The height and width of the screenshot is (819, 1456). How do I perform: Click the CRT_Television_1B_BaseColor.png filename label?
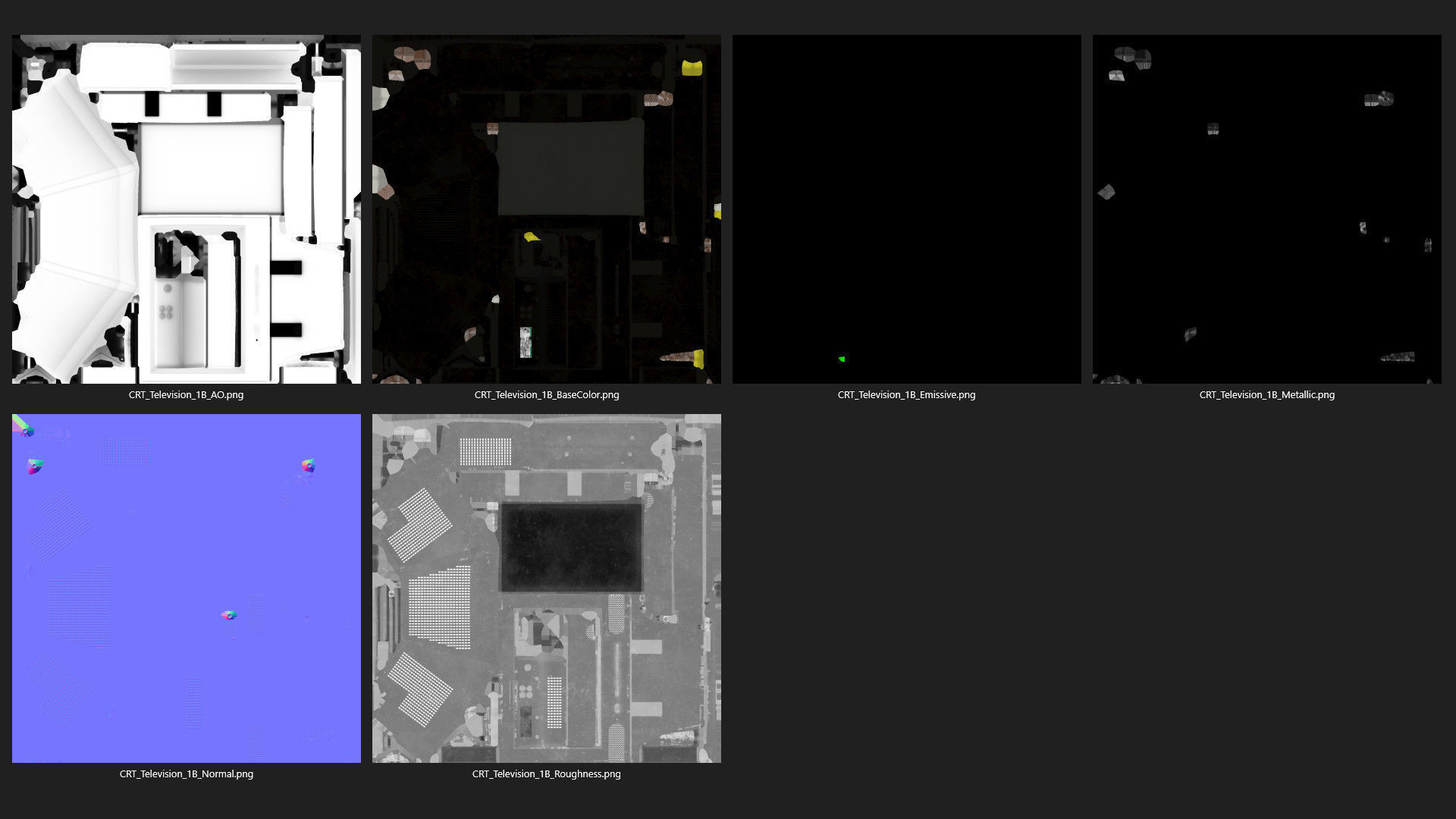546,394
